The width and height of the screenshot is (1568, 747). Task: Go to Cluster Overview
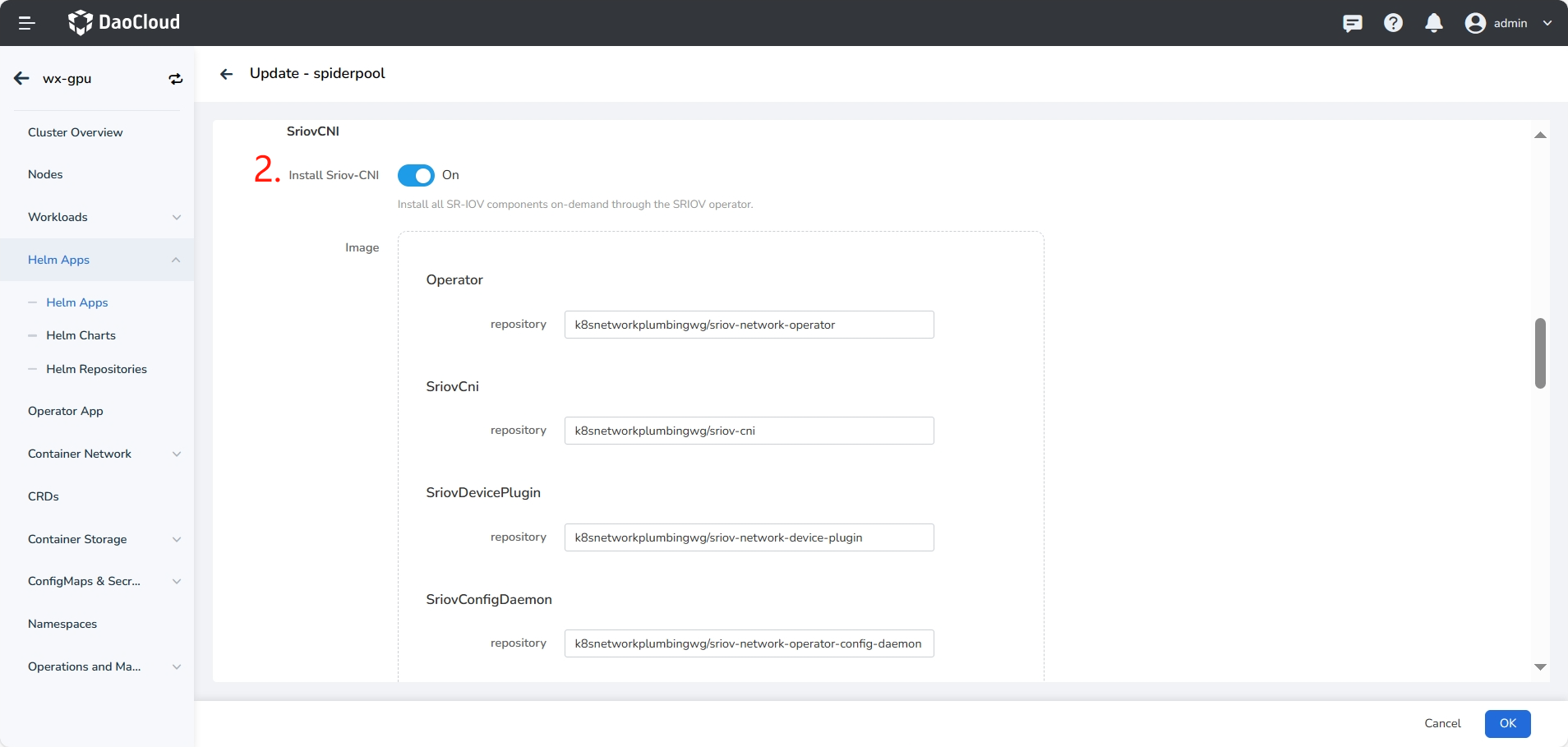pos(75,132)
